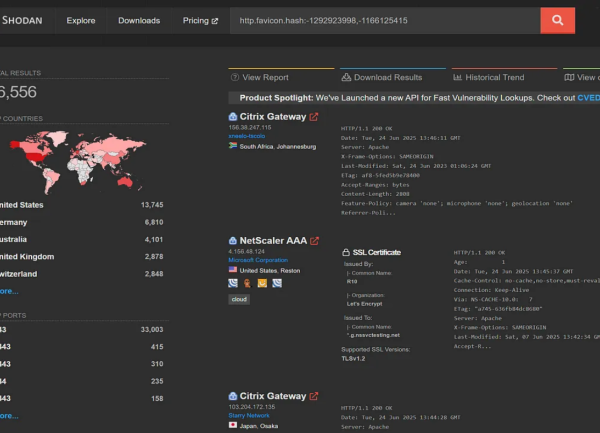Click the United States flag icon
The height and width of the screenshot is (433, 600).
click(233, 269)
